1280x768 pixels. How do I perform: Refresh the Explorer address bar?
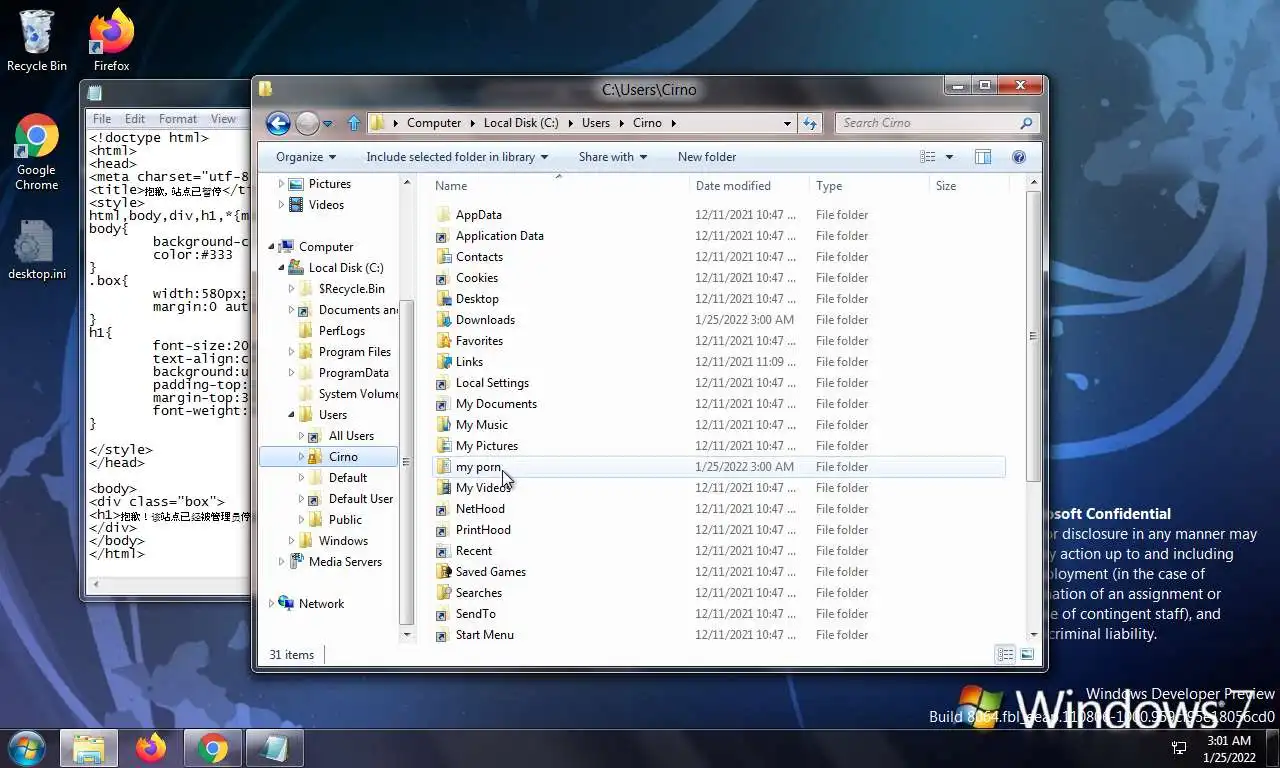coord(810,123)
